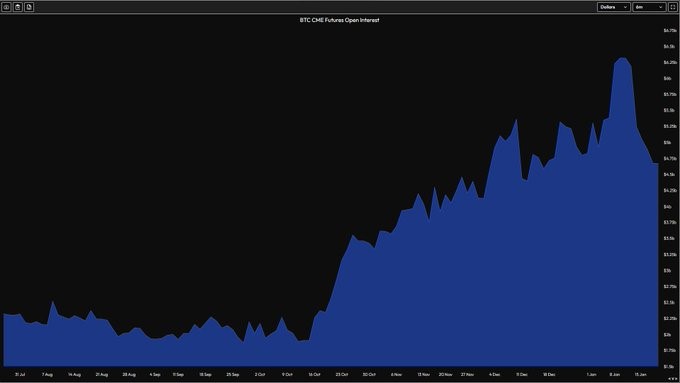Click the 28 Aug date label
The height and width of the screenshot is (383, 680).
coord(129,374)
